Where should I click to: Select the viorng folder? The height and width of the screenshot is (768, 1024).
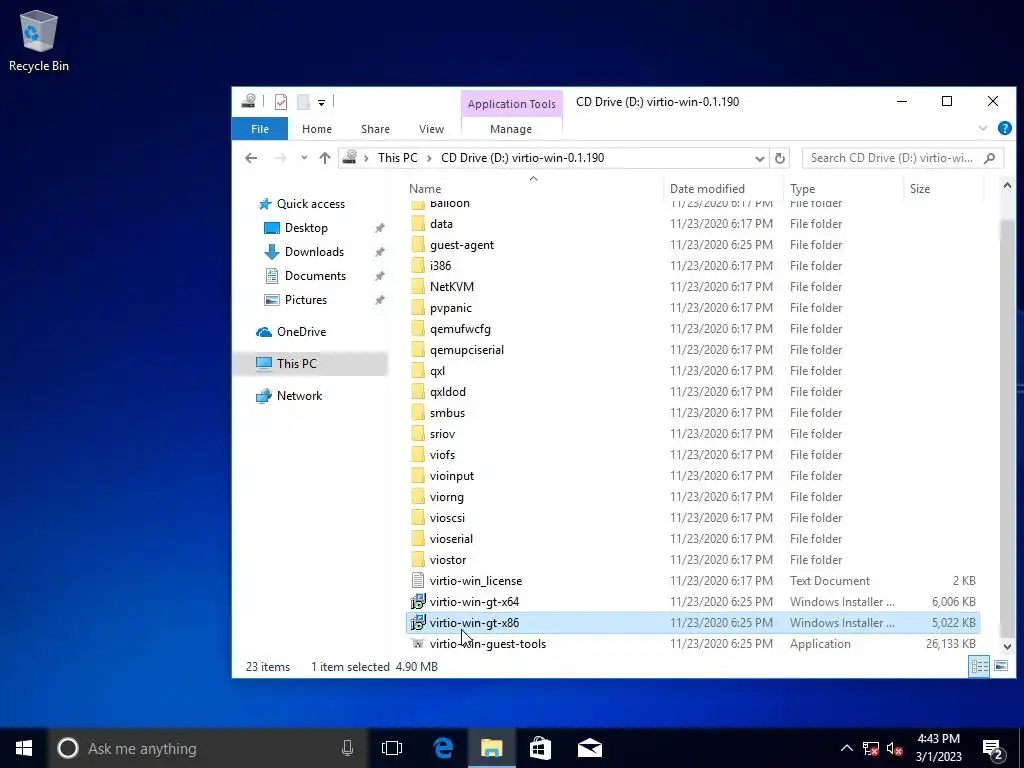click(x=447, y=497)
